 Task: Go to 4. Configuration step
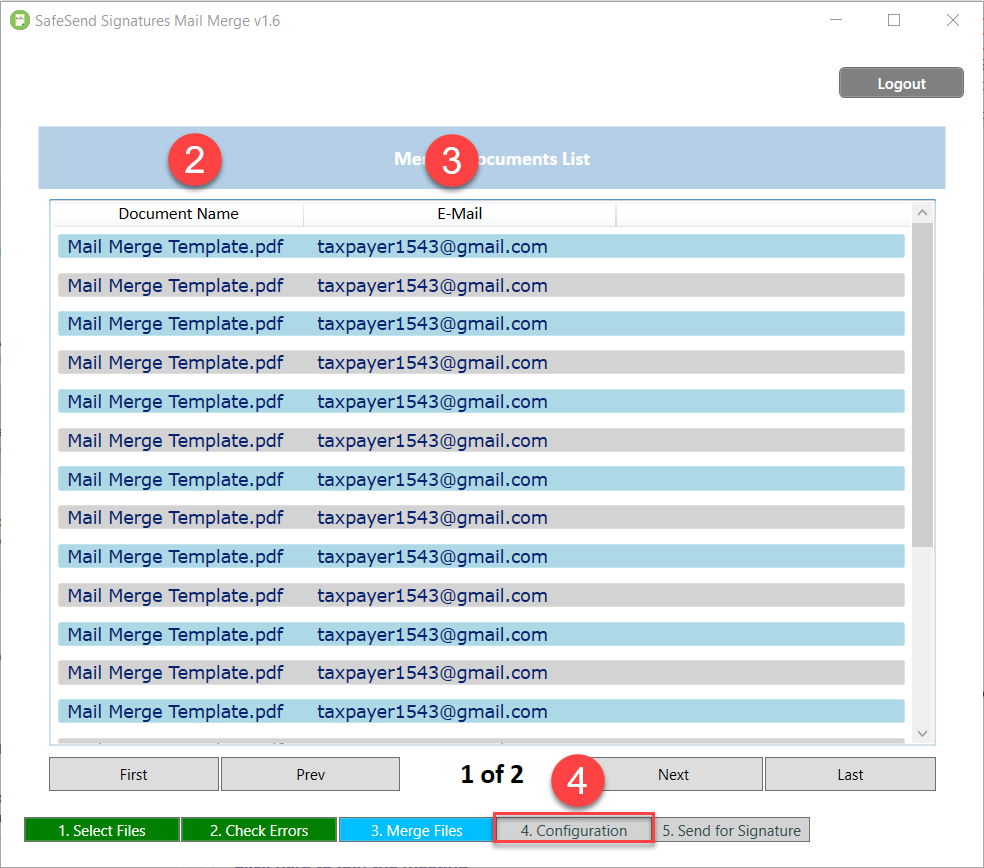pos(574,830)
